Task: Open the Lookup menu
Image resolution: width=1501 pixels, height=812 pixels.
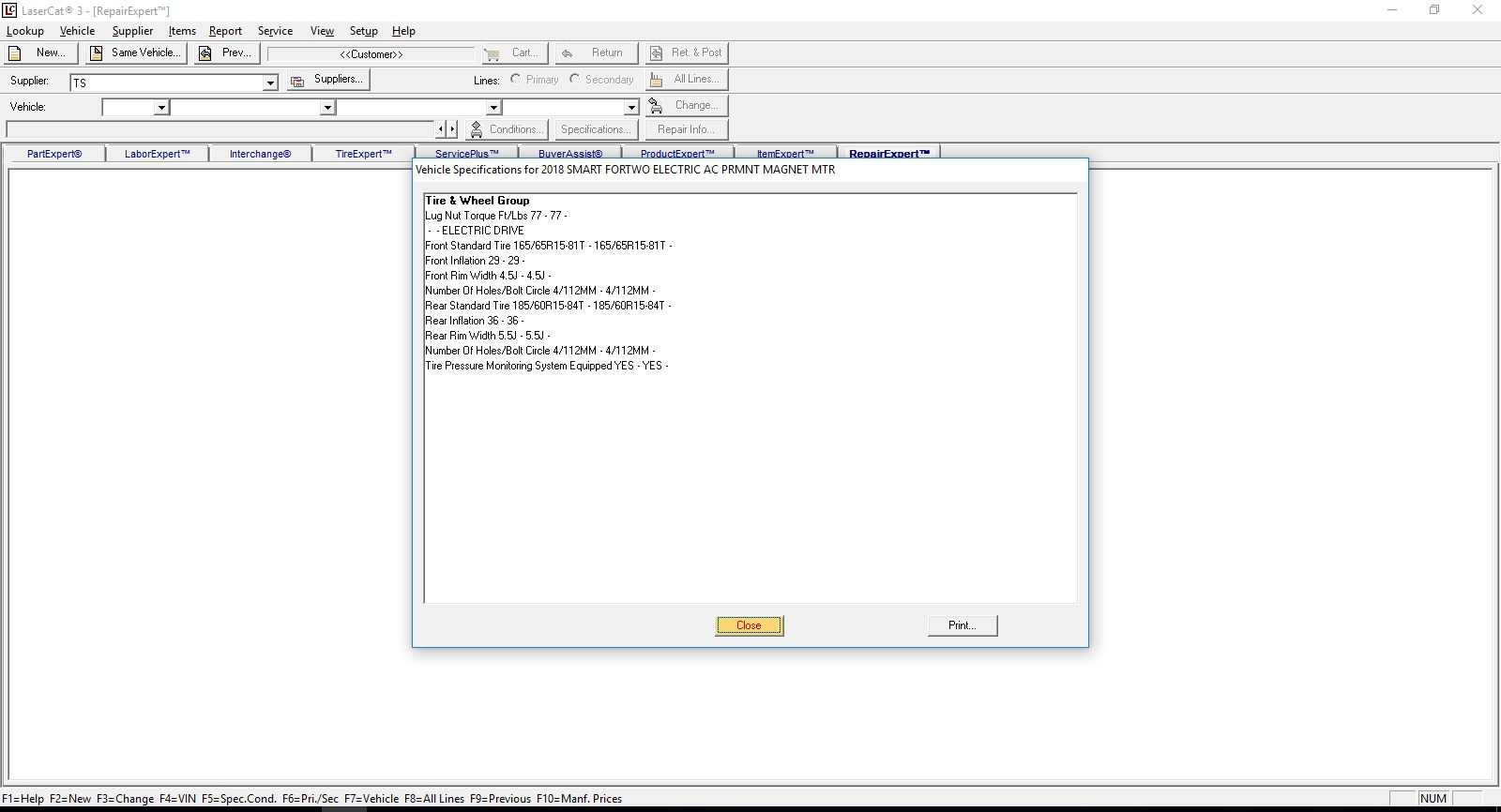Action: (25, 31)
